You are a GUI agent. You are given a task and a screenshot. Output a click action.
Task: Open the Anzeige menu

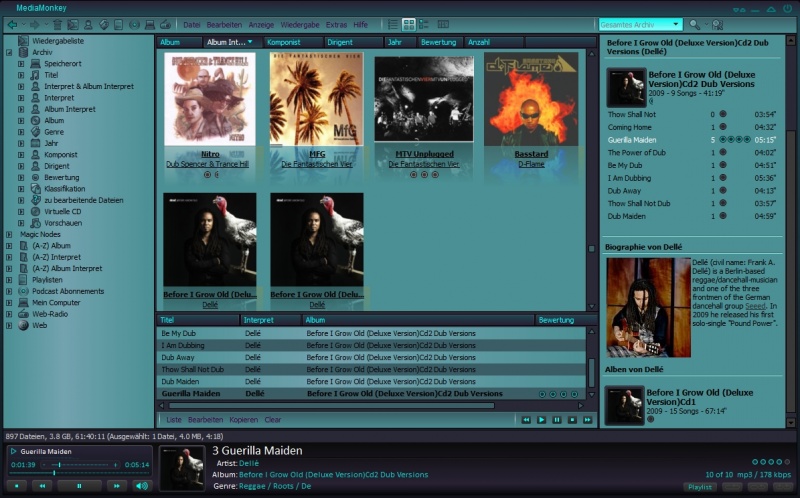[x=261, y=24]
